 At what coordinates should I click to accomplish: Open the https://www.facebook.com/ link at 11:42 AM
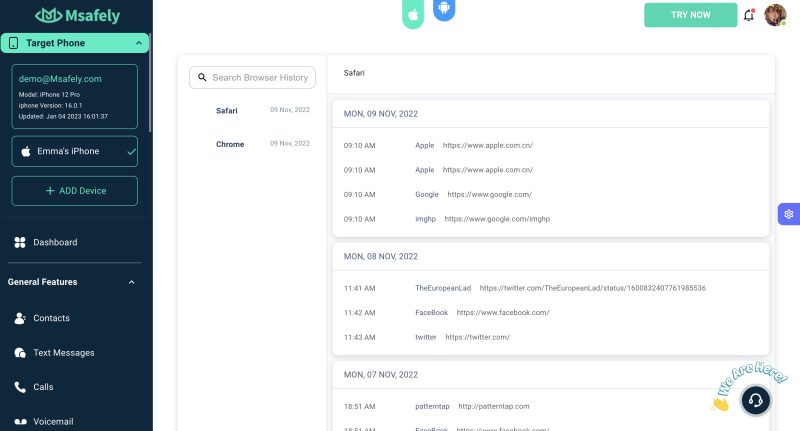coord(503,313)
